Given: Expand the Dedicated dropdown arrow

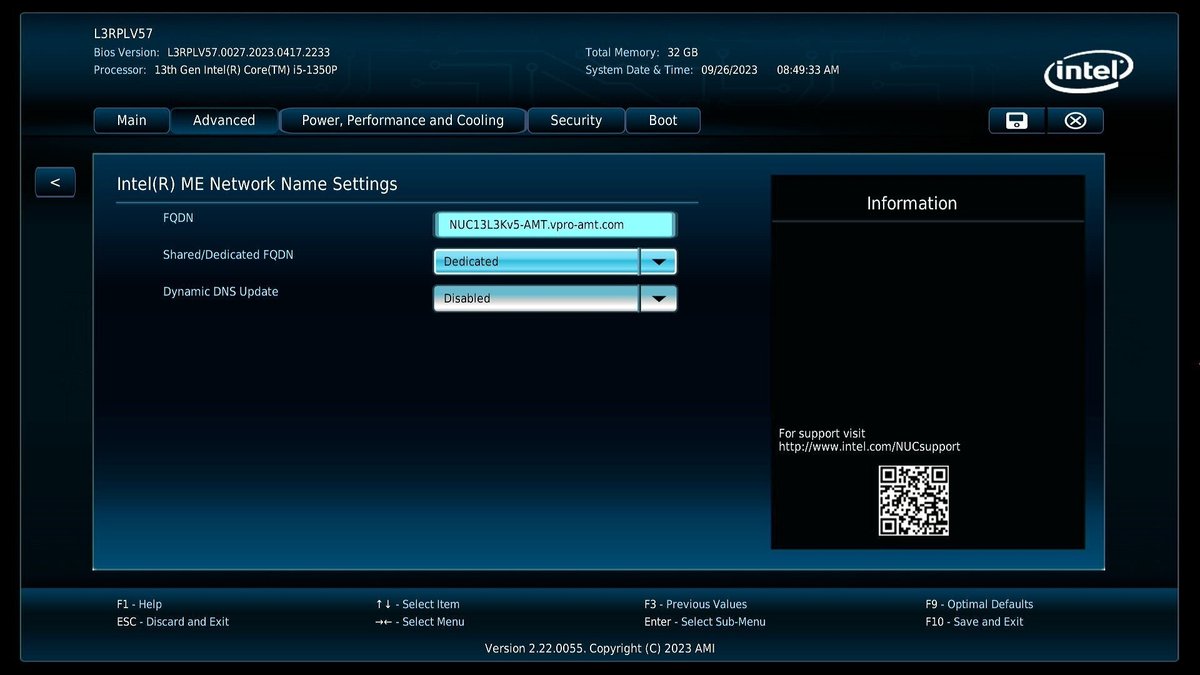Looking at the screenshot, I should coord(658,261).
